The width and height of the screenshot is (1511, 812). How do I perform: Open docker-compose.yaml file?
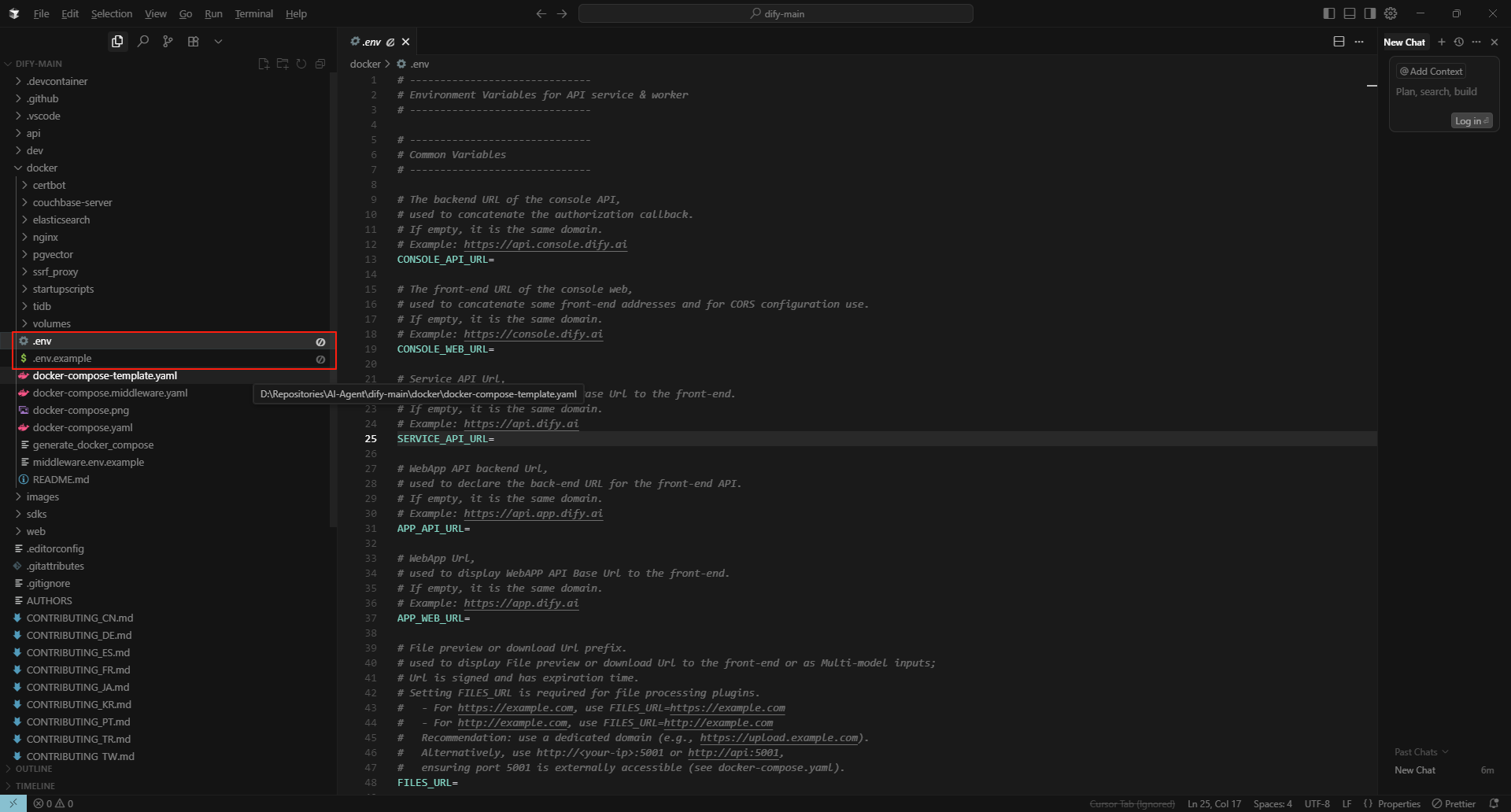[83, 427]
